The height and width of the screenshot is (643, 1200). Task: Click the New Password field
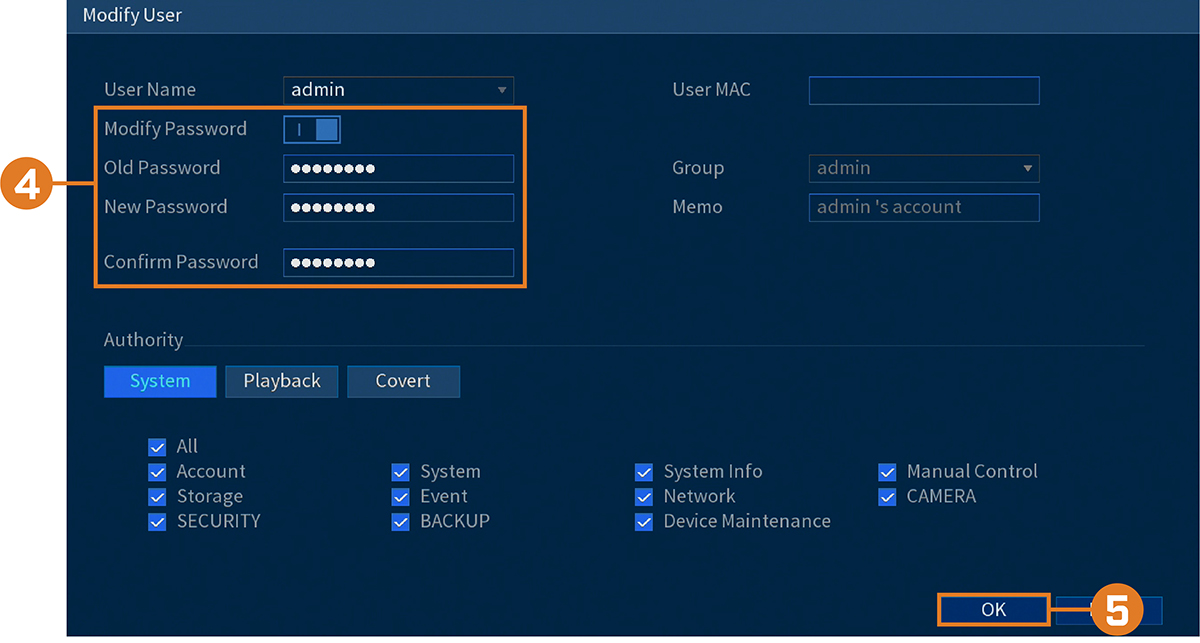398,207
